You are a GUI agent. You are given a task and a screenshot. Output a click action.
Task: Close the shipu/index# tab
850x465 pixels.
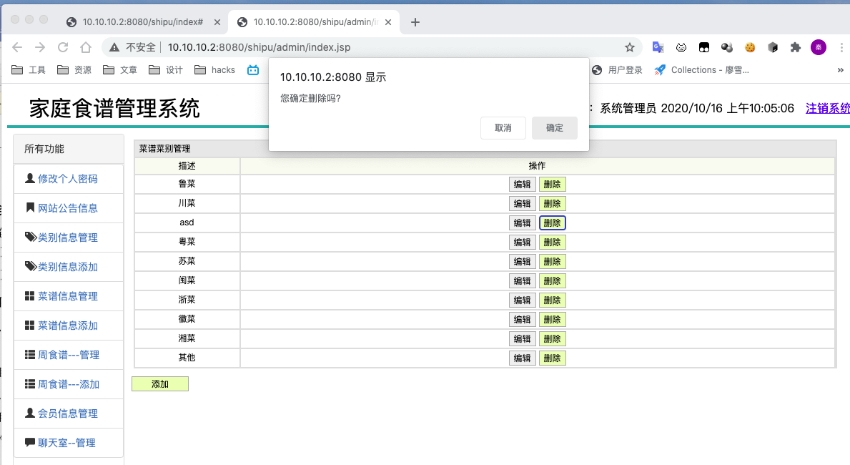tap(217, 22)
